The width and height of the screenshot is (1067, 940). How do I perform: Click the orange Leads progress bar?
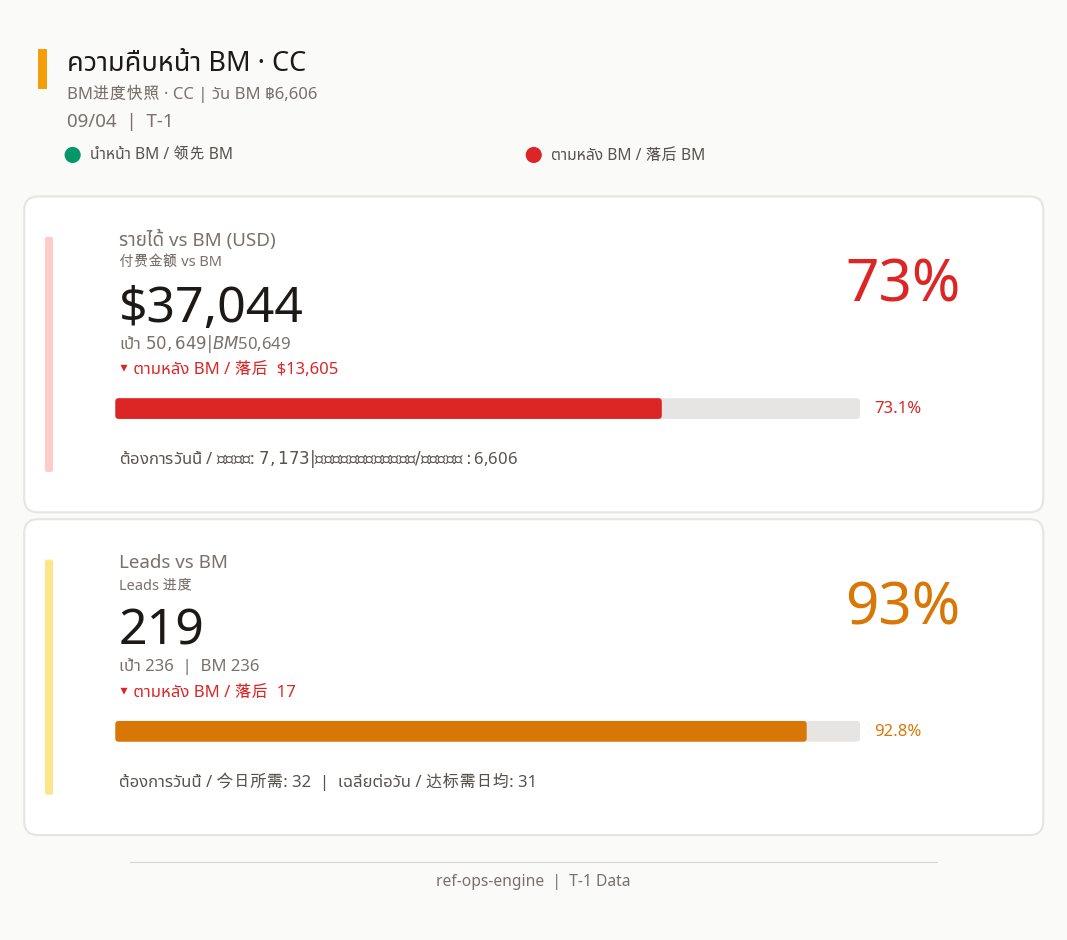point(461,731)
